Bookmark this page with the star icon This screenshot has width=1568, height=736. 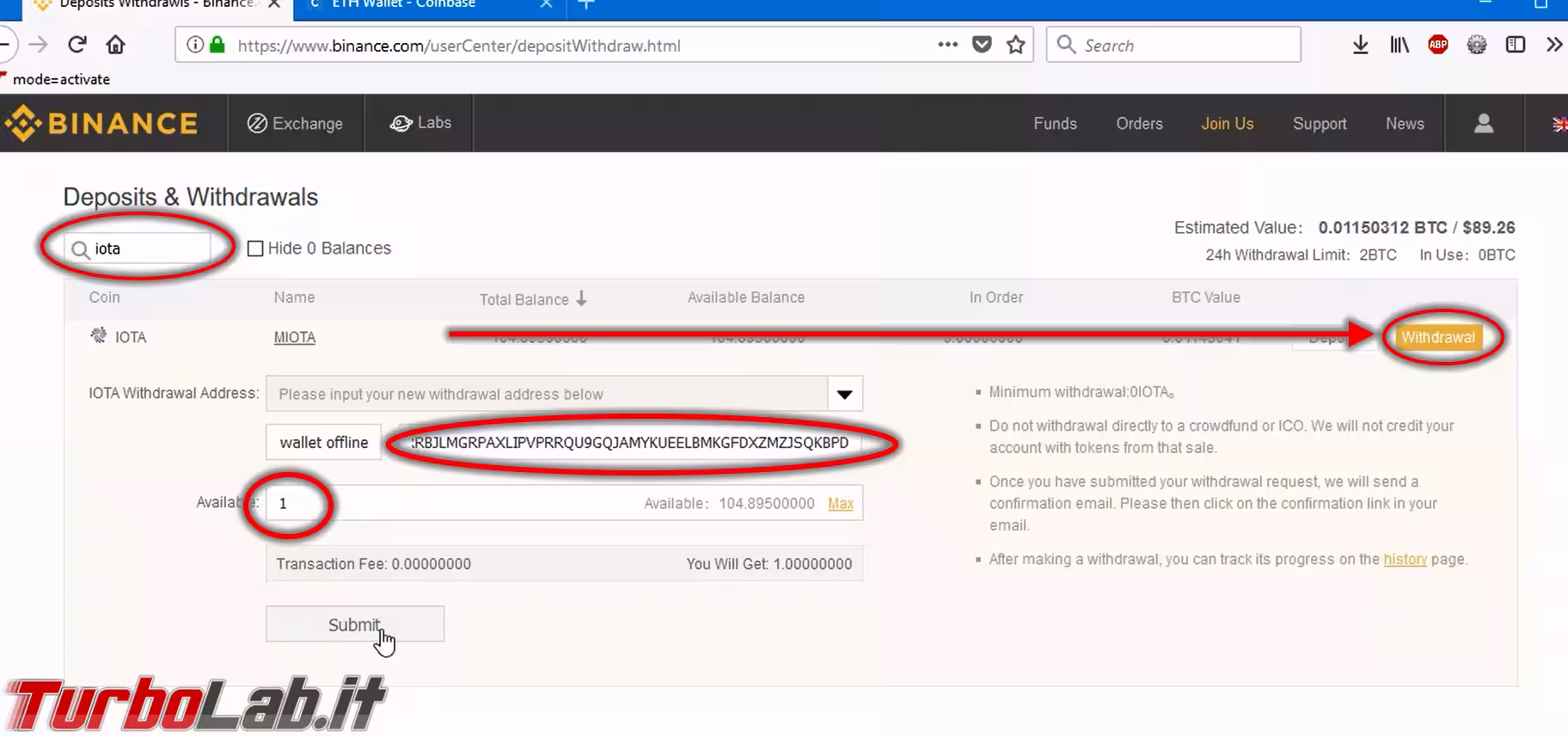1015,45
